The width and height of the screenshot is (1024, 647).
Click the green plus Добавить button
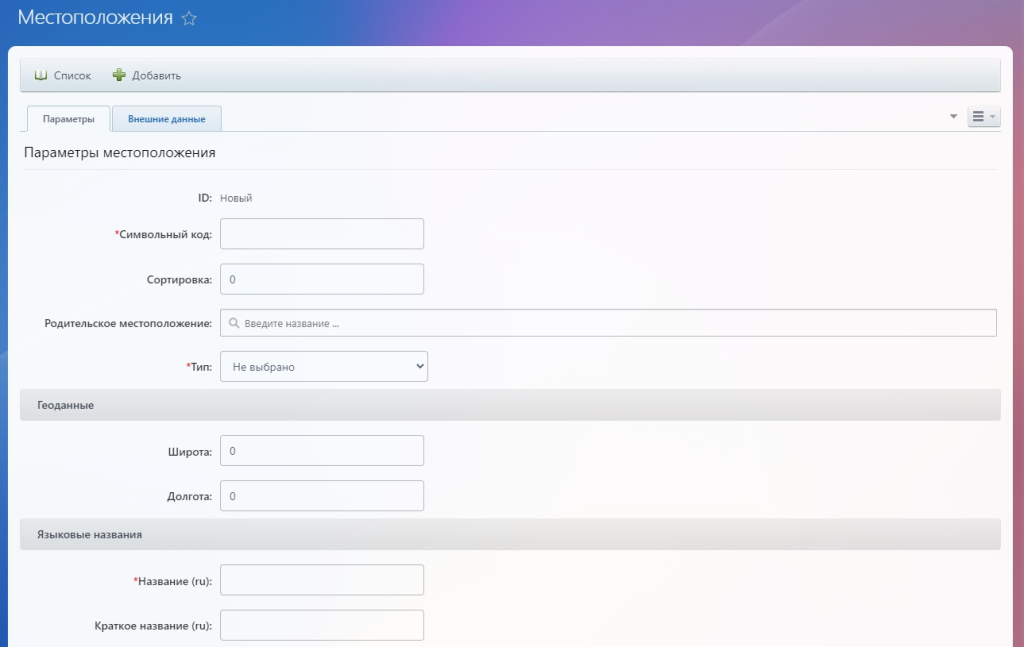pos(147,75)
